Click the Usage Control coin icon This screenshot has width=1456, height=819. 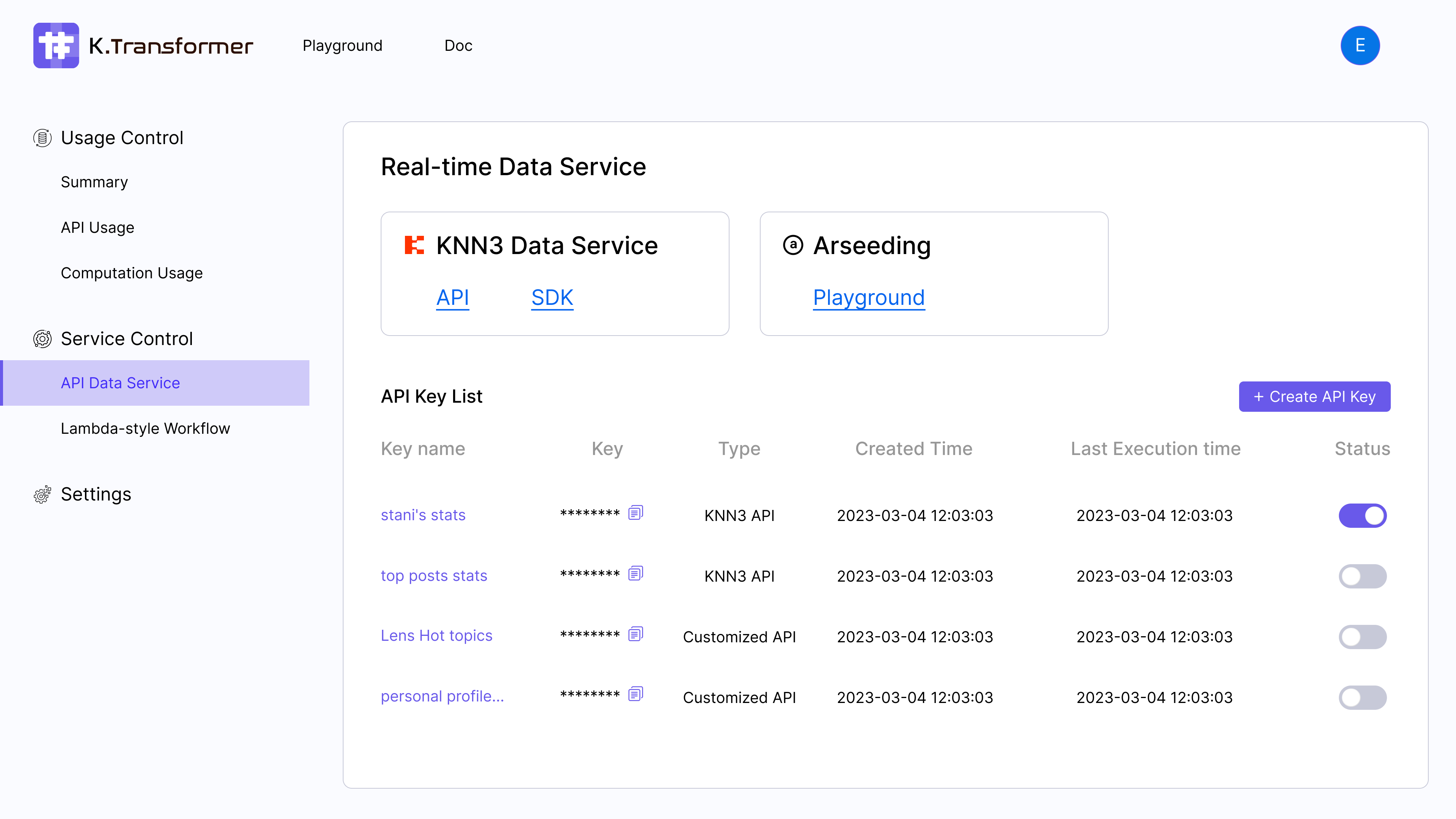(x=42, y=138)
